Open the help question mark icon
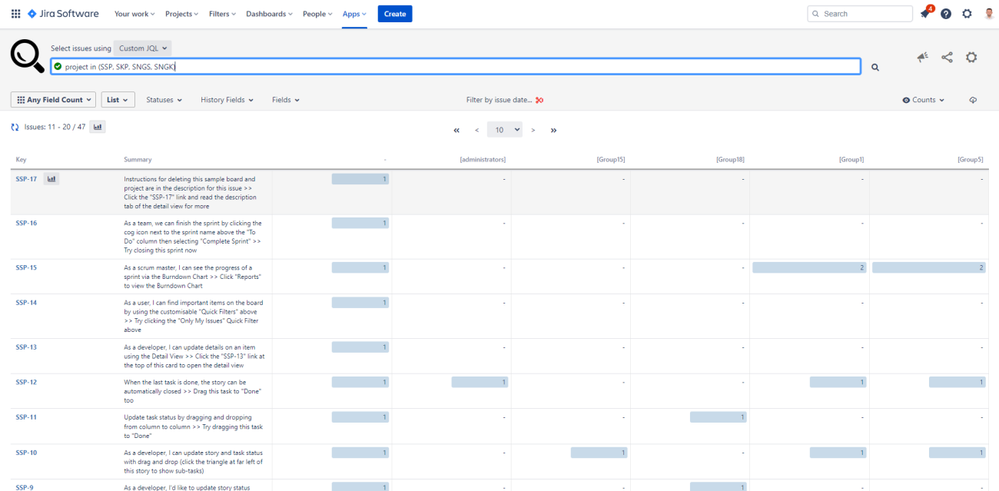999x491 pixels. 946,13
